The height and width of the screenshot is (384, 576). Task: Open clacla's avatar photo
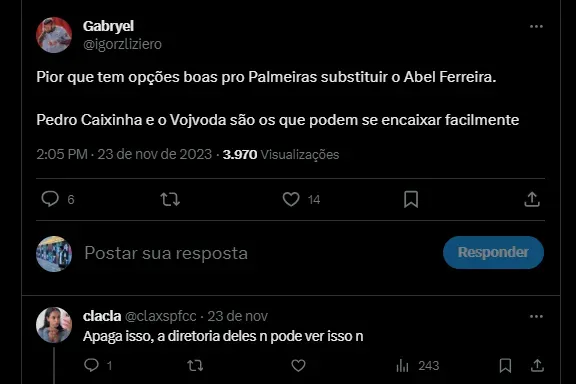54,325
